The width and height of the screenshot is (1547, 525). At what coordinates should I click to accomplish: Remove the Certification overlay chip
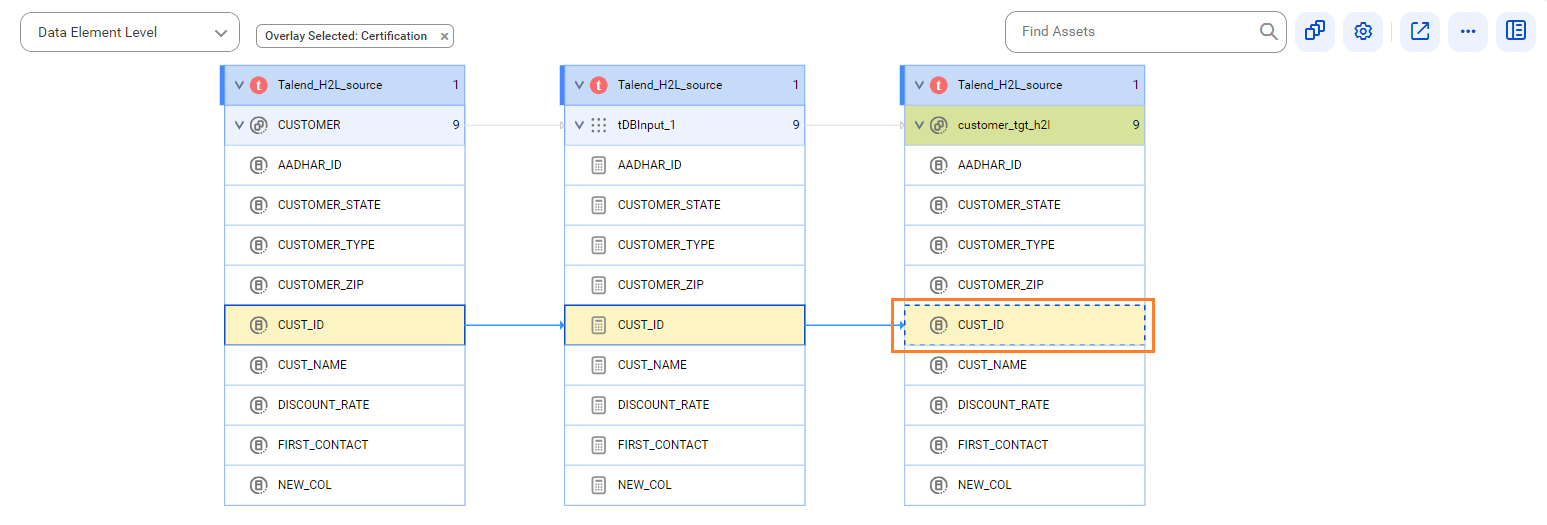click(x=445, y=36)
